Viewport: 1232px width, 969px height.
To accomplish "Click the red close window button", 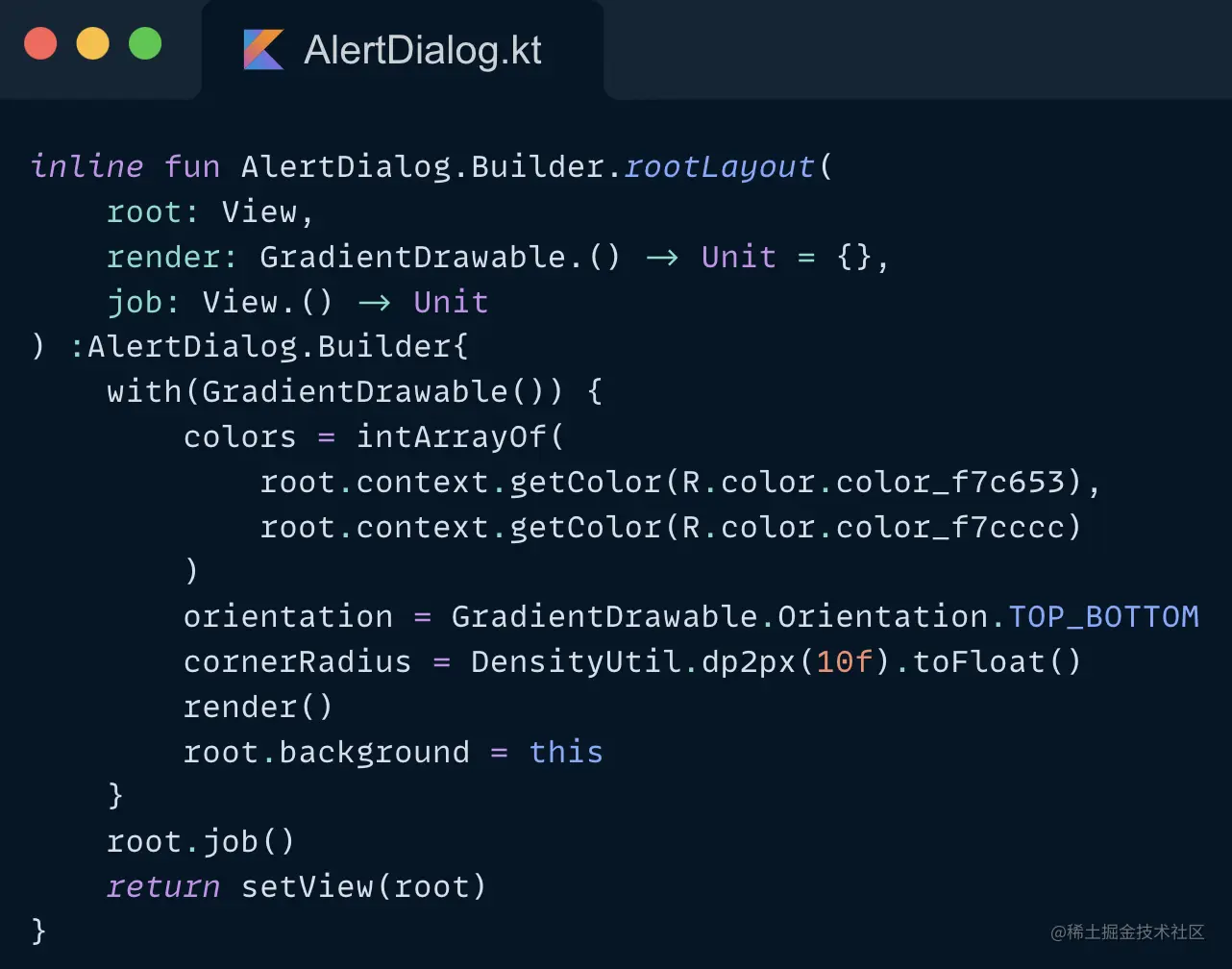I will pos(40,43).
